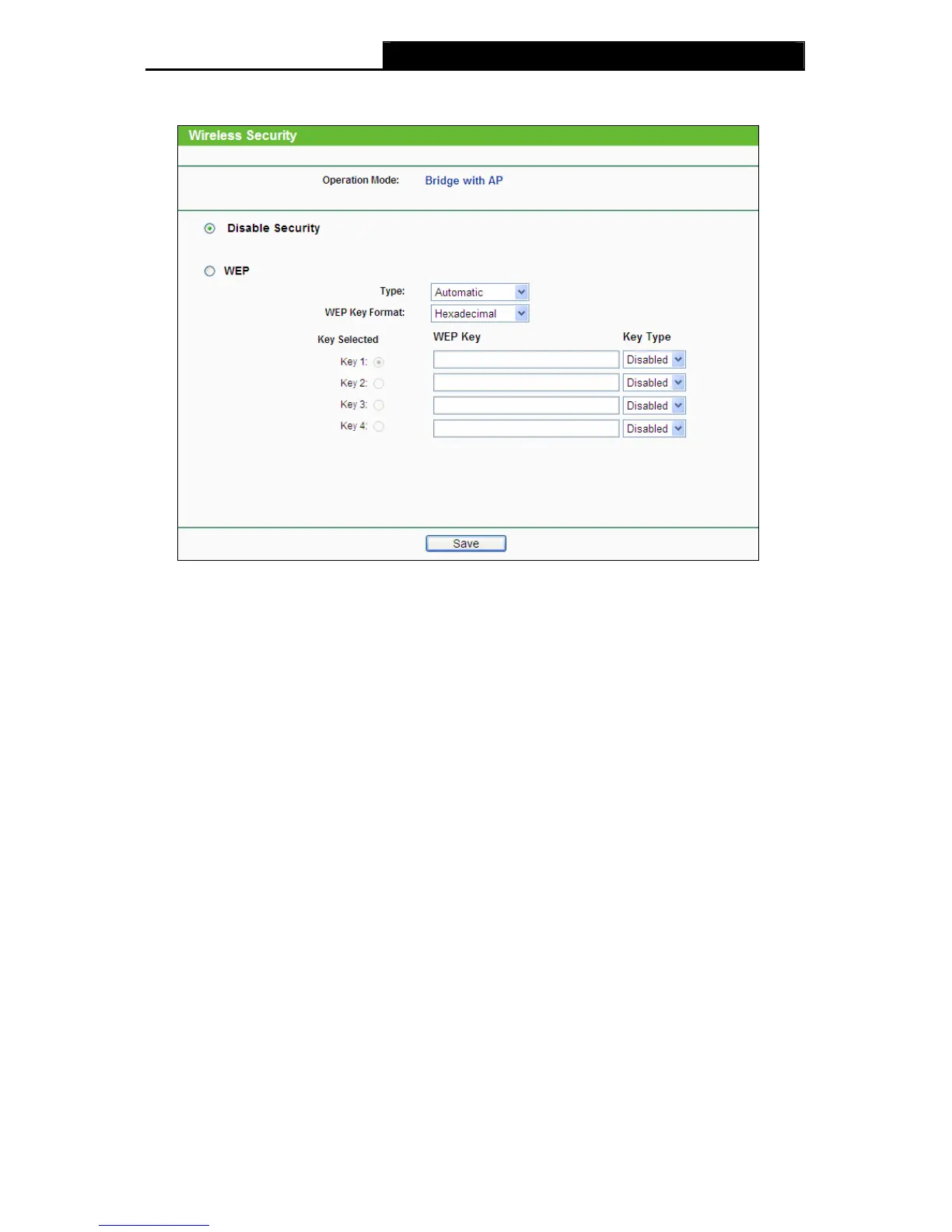Image resolution: width=952 pixels, height=1232 pixels.
Task: Open Key Type dropdown for Key 2
Action: pos(654,383)
